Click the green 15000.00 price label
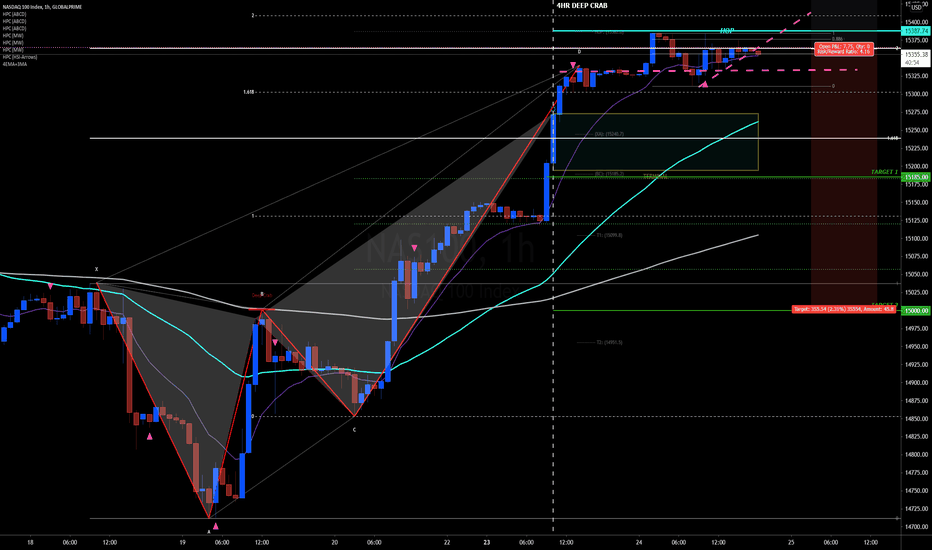This screenshot has width=932, height=550. 916,310
